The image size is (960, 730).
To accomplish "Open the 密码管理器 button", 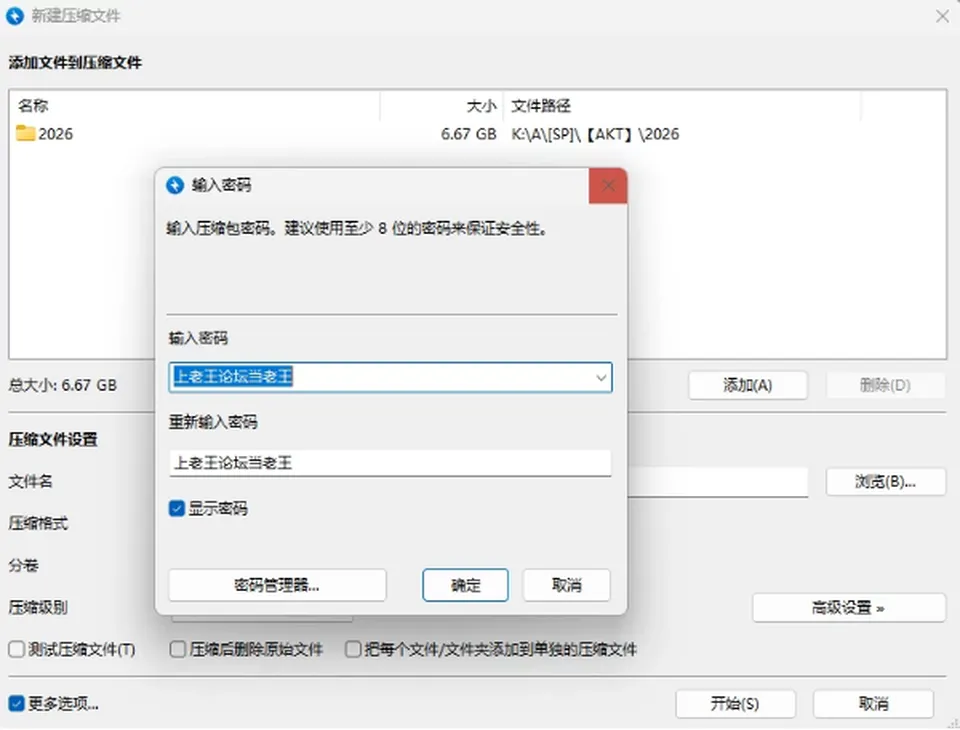I will tap(277, 585).
